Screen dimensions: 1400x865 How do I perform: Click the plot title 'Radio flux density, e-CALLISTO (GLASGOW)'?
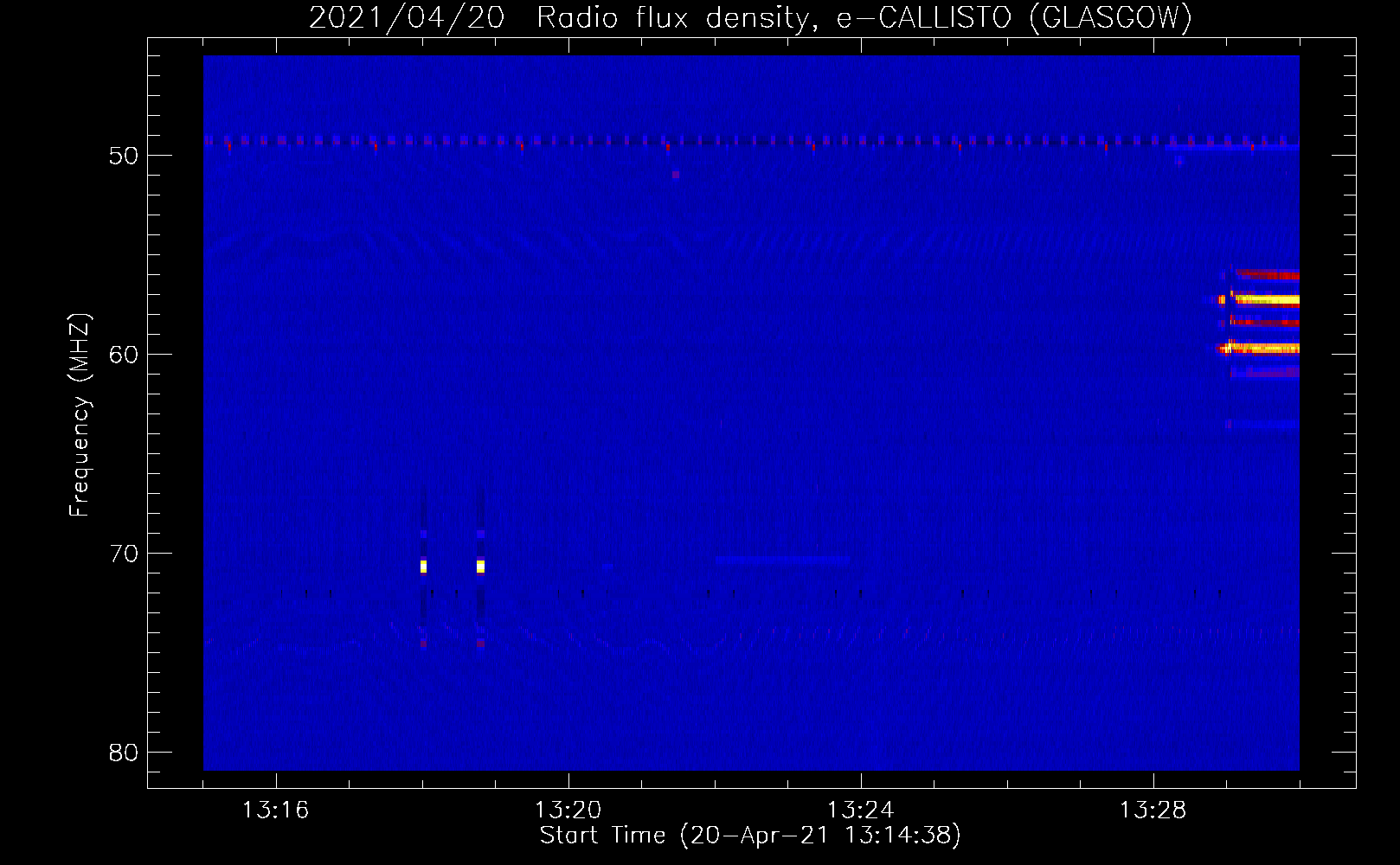(x=864, y=17)
